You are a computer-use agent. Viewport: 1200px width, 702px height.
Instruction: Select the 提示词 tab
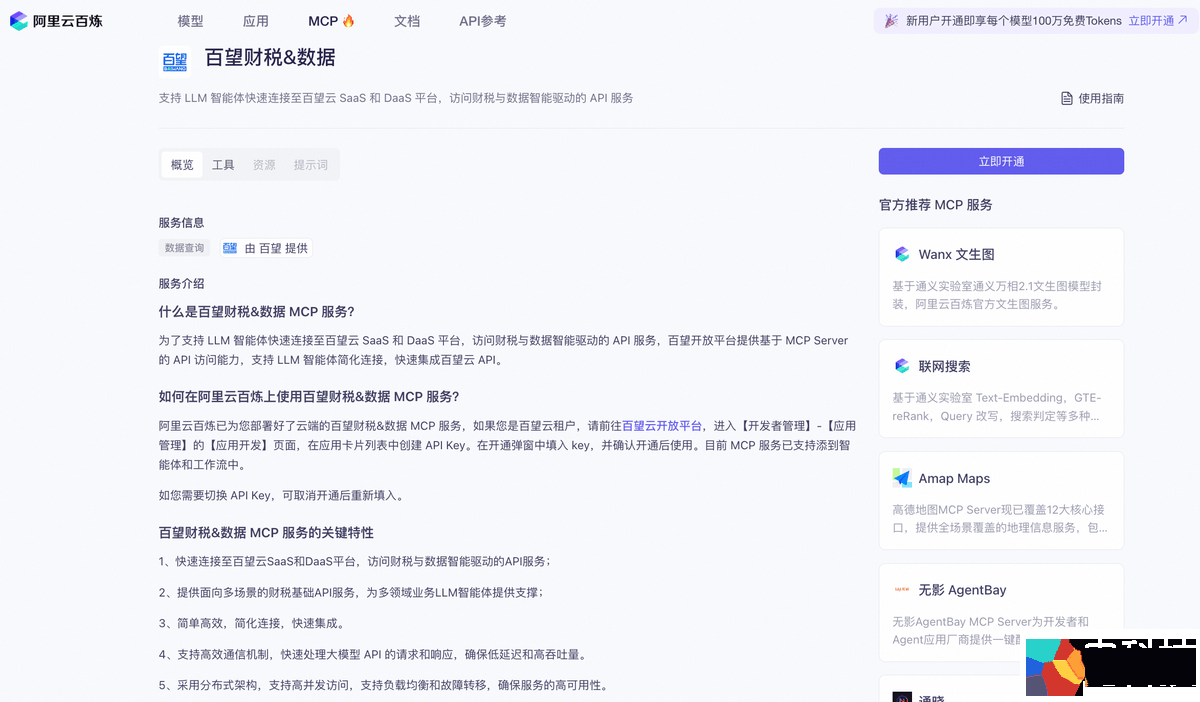pyautogui.click(x=310, y=165)
